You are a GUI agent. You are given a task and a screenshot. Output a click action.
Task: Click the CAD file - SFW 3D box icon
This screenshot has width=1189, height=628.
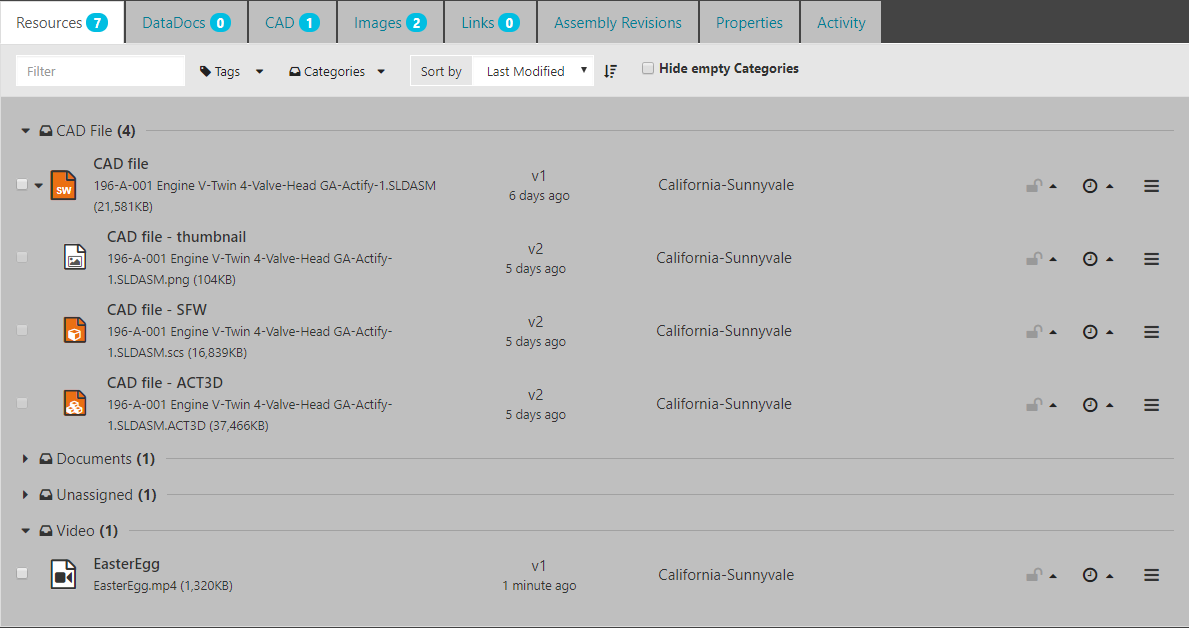tap(74, 330)
